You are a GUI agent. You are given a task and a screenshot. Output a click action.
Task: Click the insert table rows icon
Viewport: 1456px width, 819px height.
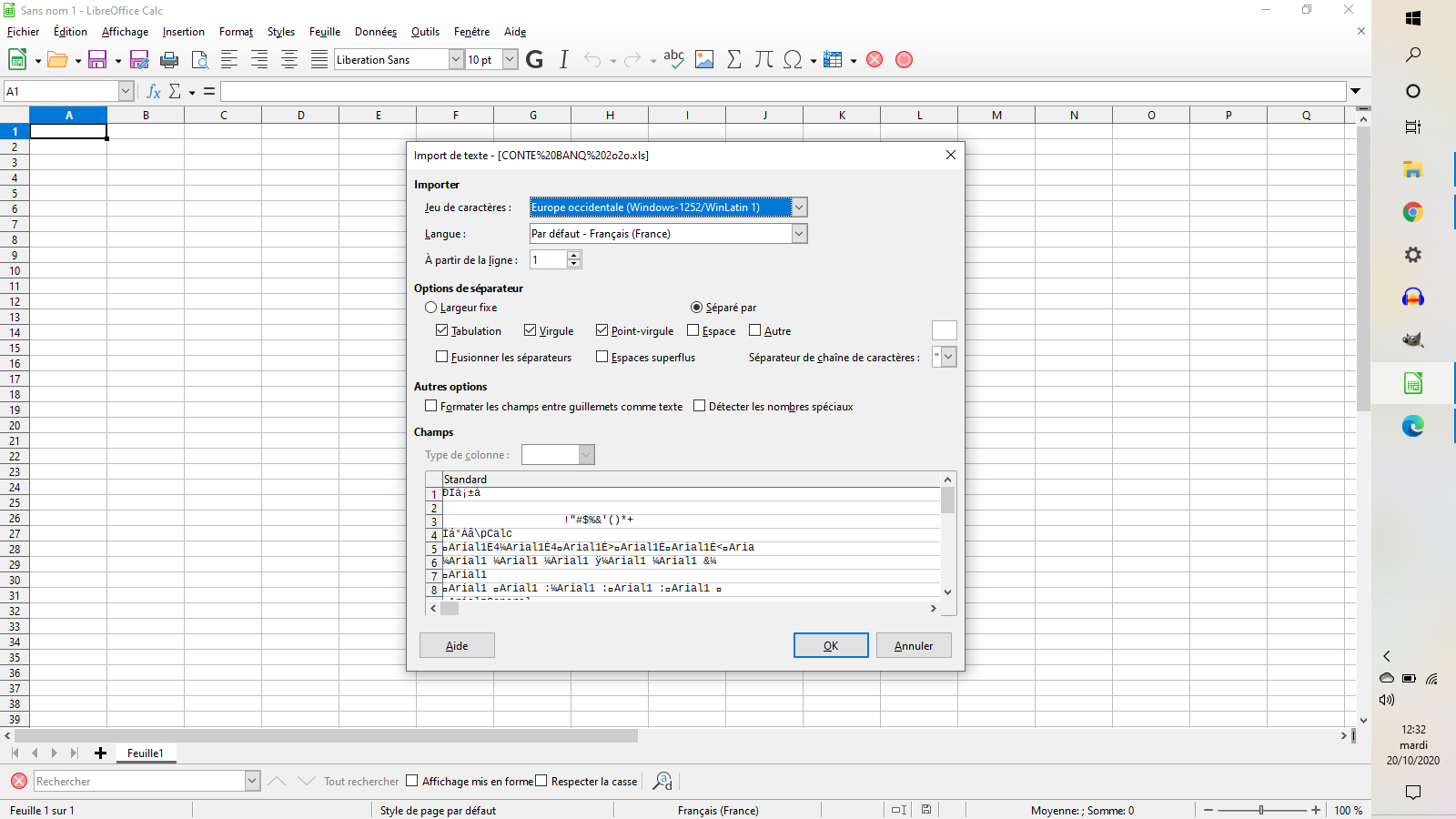(x=833, y=59)
